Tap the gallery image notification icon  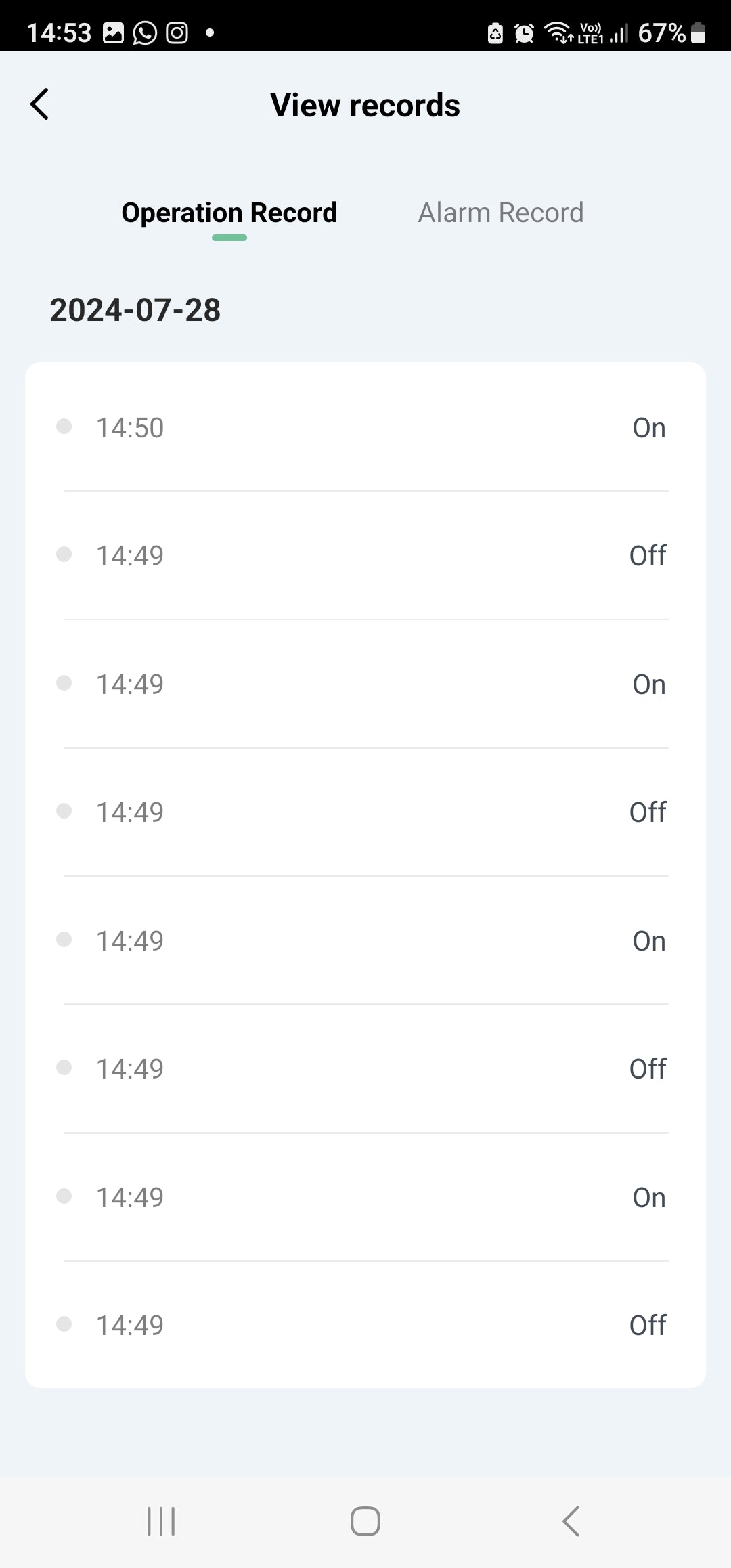click(113, 32)
